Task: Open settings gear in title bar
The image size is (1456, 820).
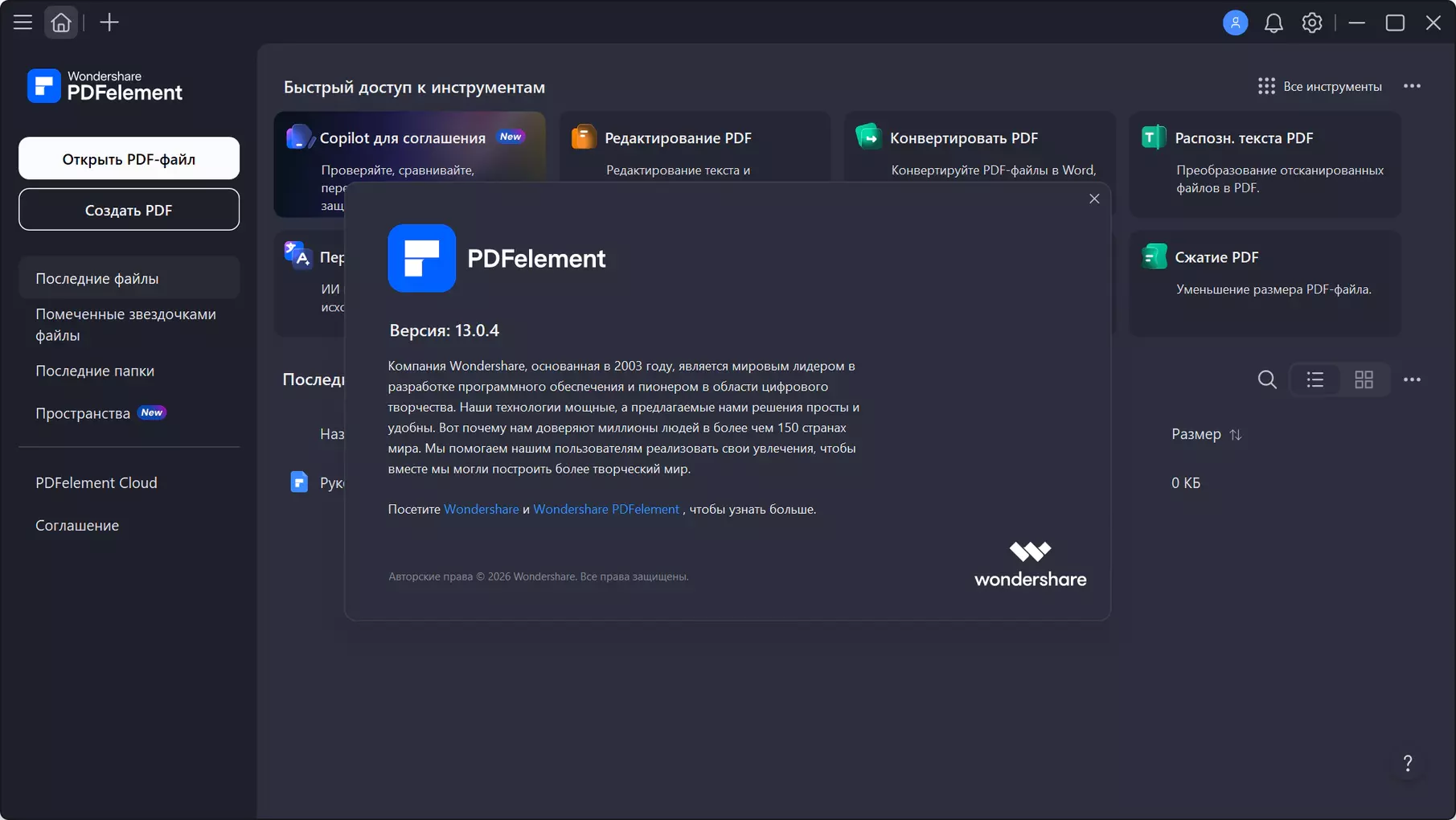Action: pos(1312,23)
